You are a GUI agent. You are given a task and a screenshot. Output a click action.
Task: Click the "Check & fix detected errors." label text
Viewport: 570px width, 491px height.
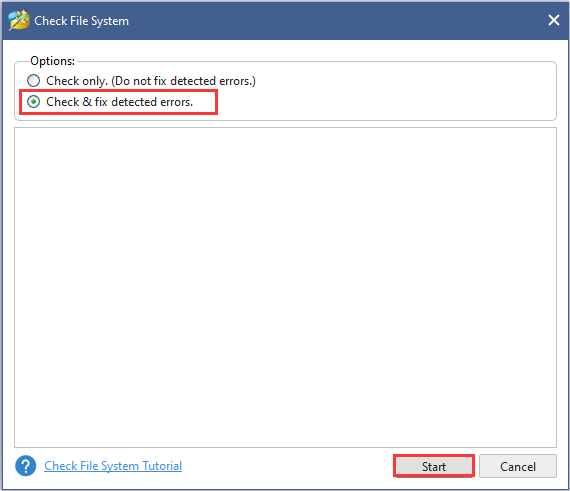coord(120,102)
